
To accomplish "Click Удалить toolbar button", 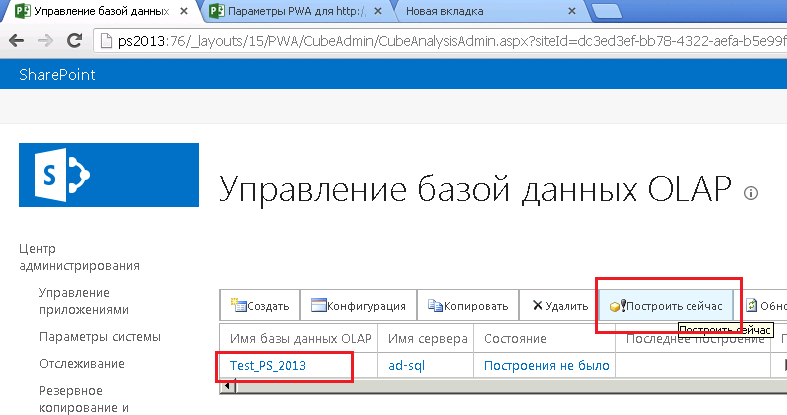I will point(559,305).
